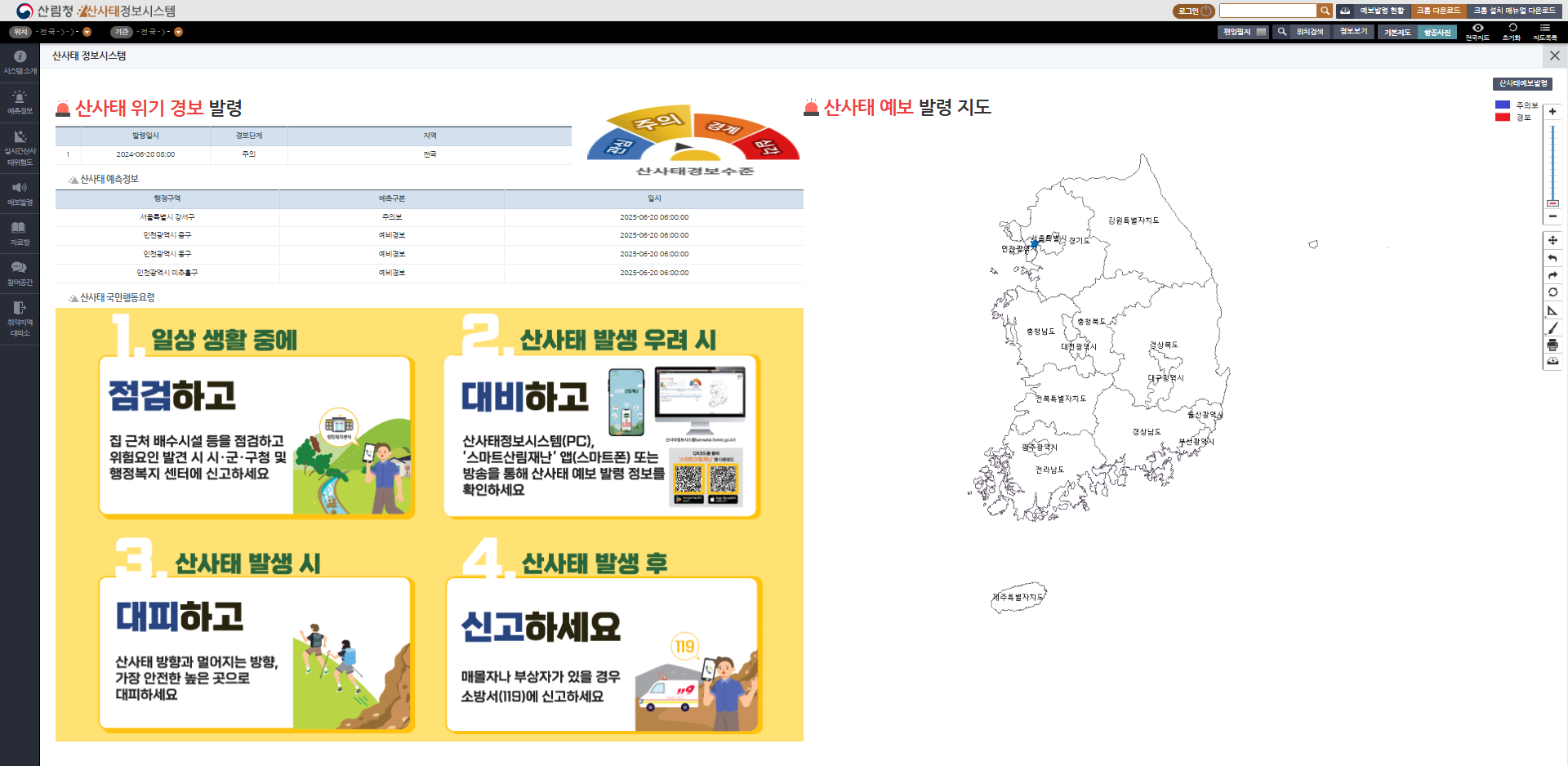Undo the last map action
Screen dimensions: 1568x766
1553,258
